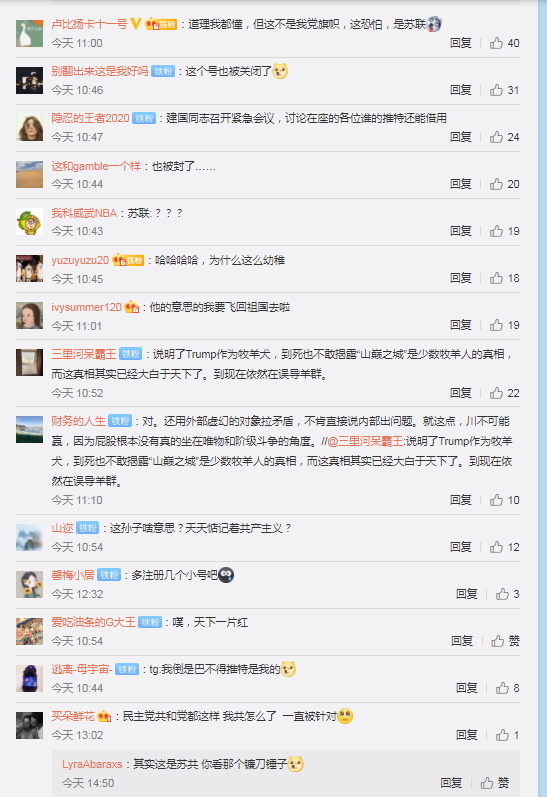Image resolution: width=547 pixels, height=797 pixels.
Task: Reply to 山迩's comment
Action: point(461,547)
